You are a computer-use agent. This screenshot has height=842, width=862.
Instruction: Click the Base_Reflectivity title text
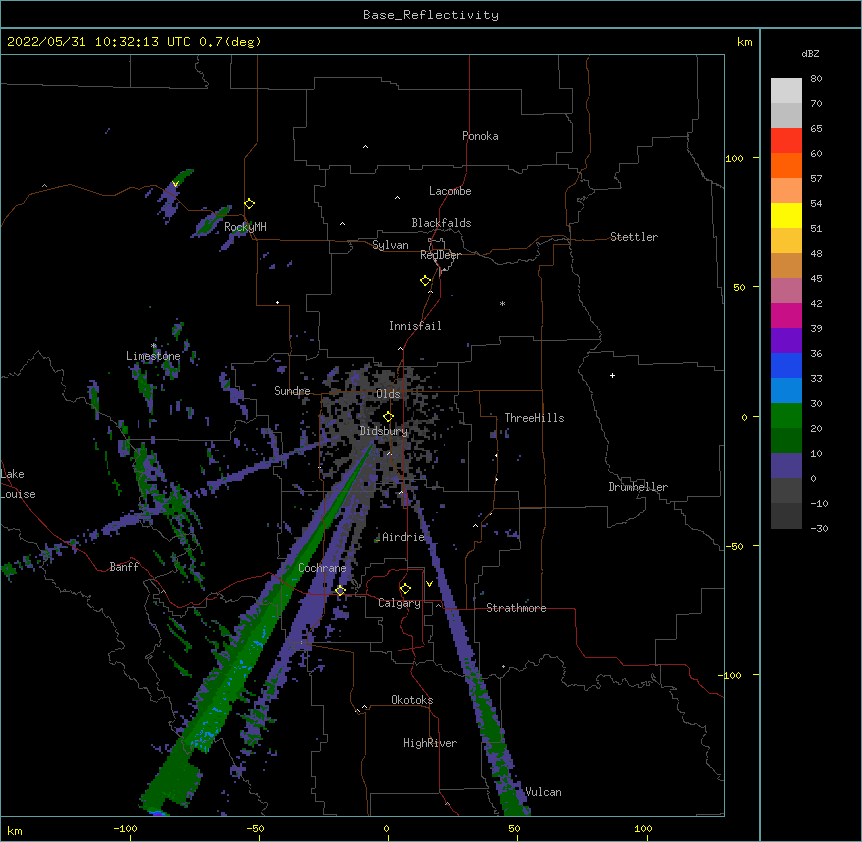point(431,15)
